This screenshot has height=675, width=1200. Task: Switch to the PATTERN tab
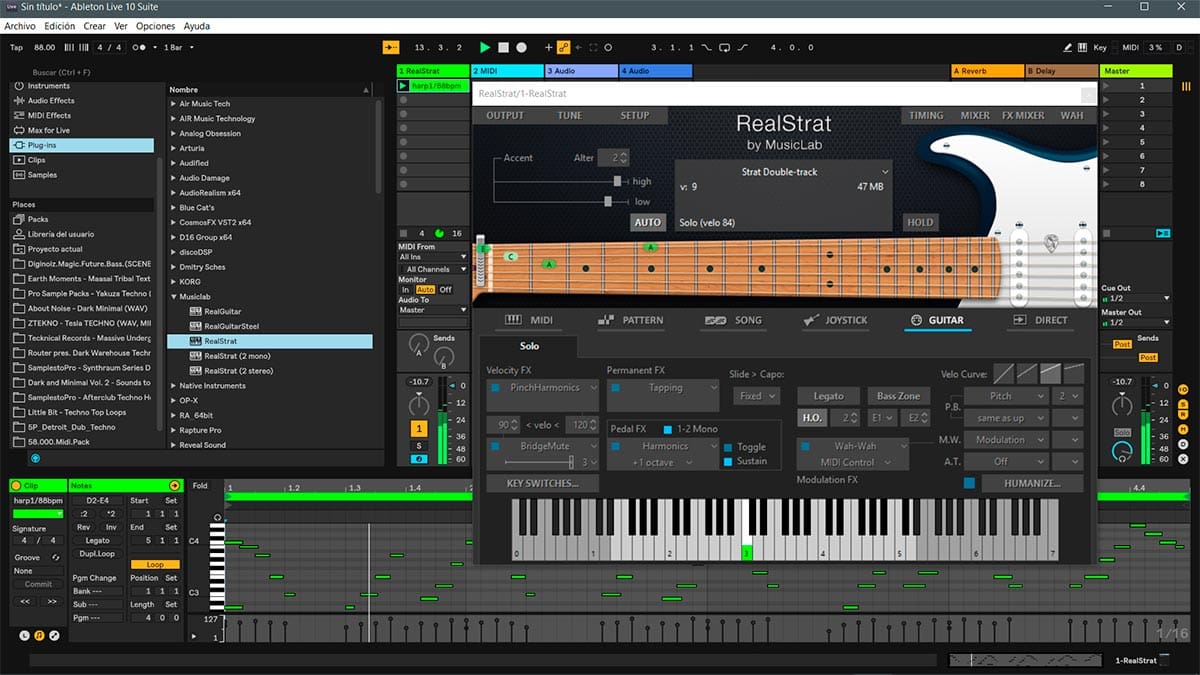[x=630, y=320]
